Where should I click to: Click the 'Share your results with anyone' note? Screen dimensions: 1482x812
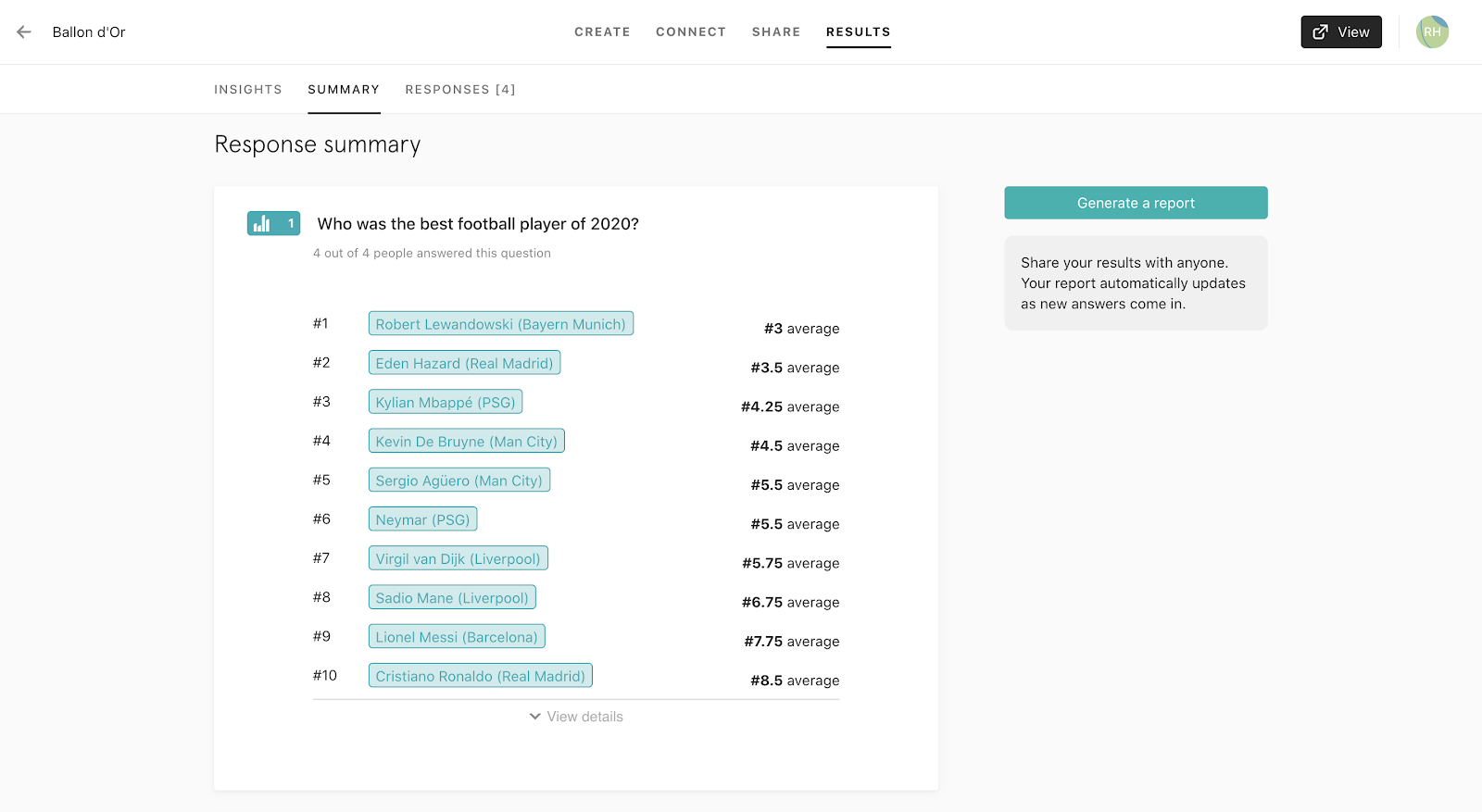[1136, 283]
